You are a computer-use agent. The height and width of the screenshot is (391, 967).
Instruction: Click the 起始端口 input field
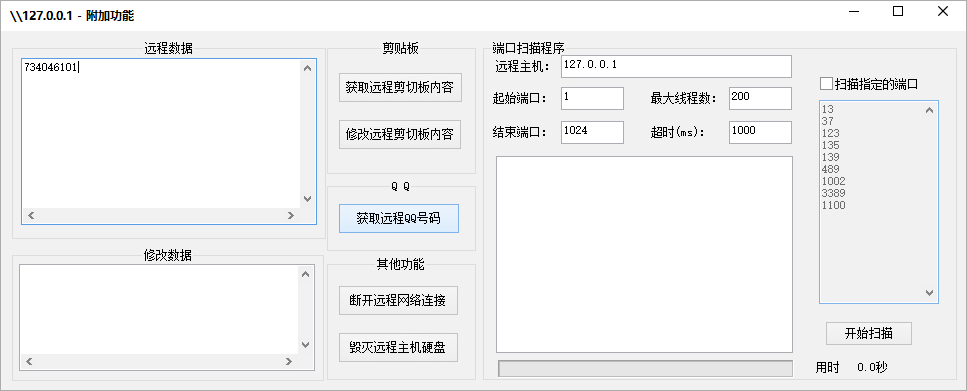[592, 98]
